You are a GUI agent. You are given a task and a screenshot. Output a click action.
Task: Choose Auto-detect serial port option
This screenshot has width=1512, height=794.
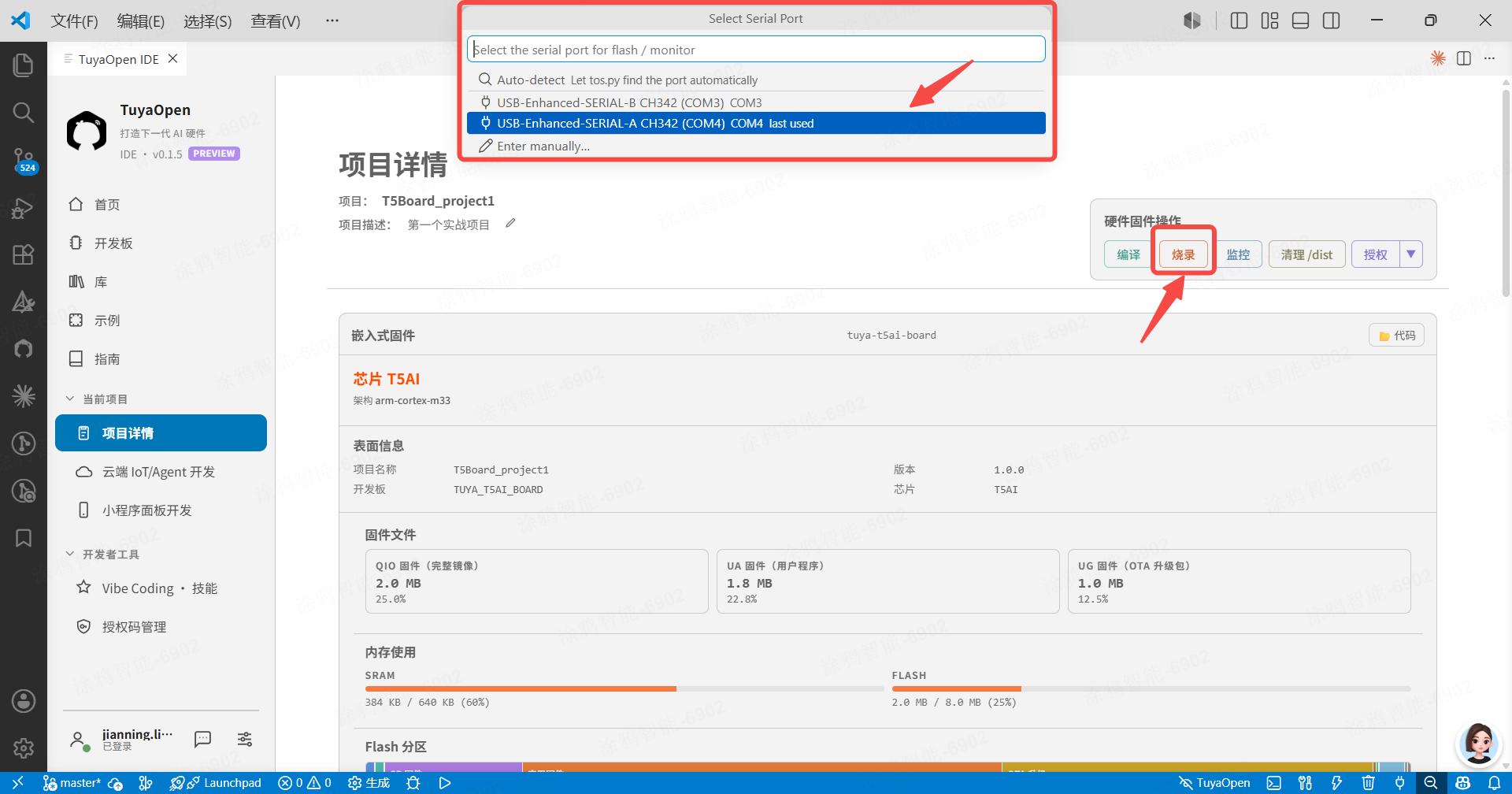coord(756,80)
